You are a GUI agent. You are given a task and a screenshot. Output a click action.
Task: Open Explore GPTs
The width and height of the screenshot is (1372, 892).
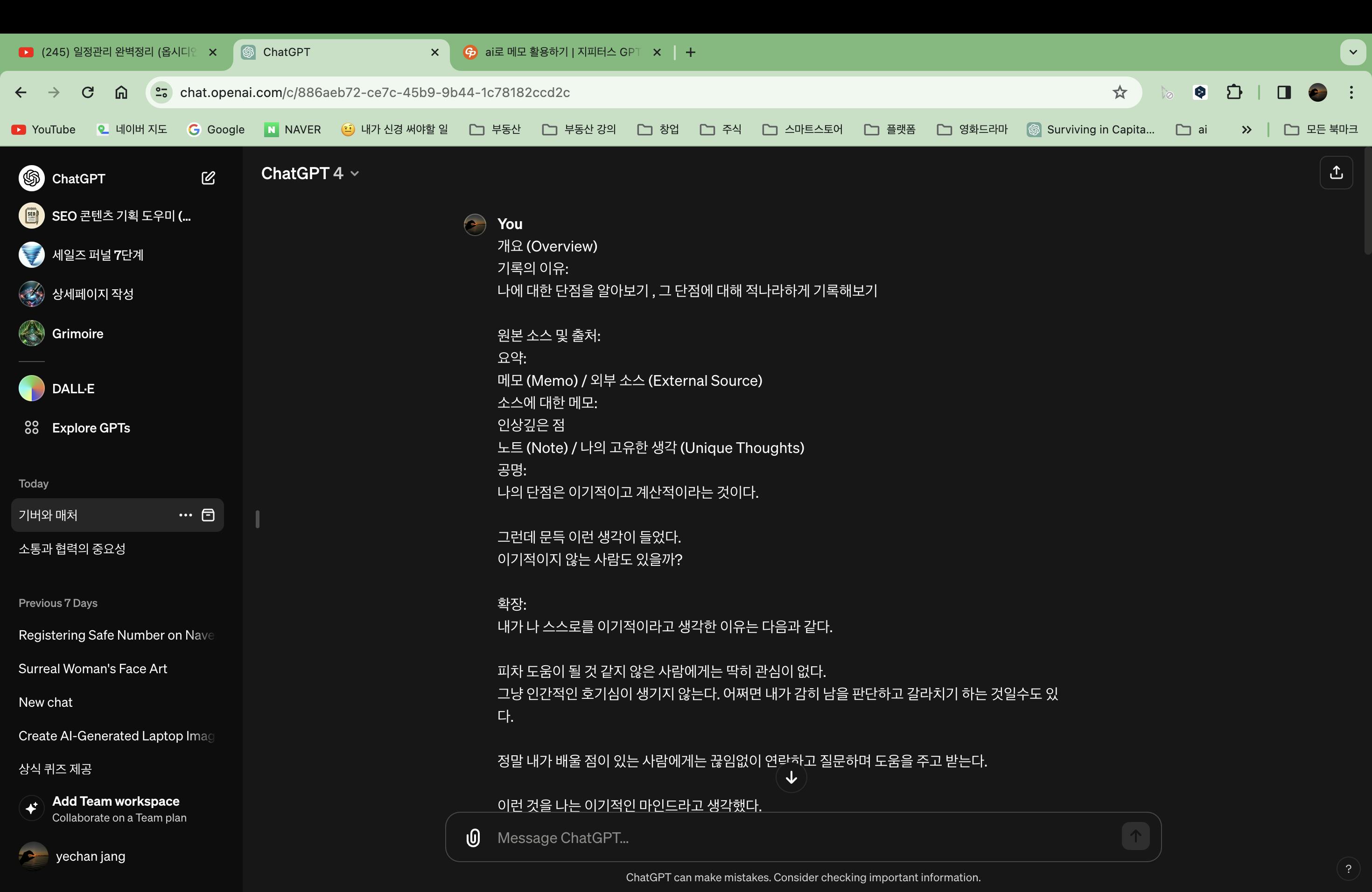91,427
